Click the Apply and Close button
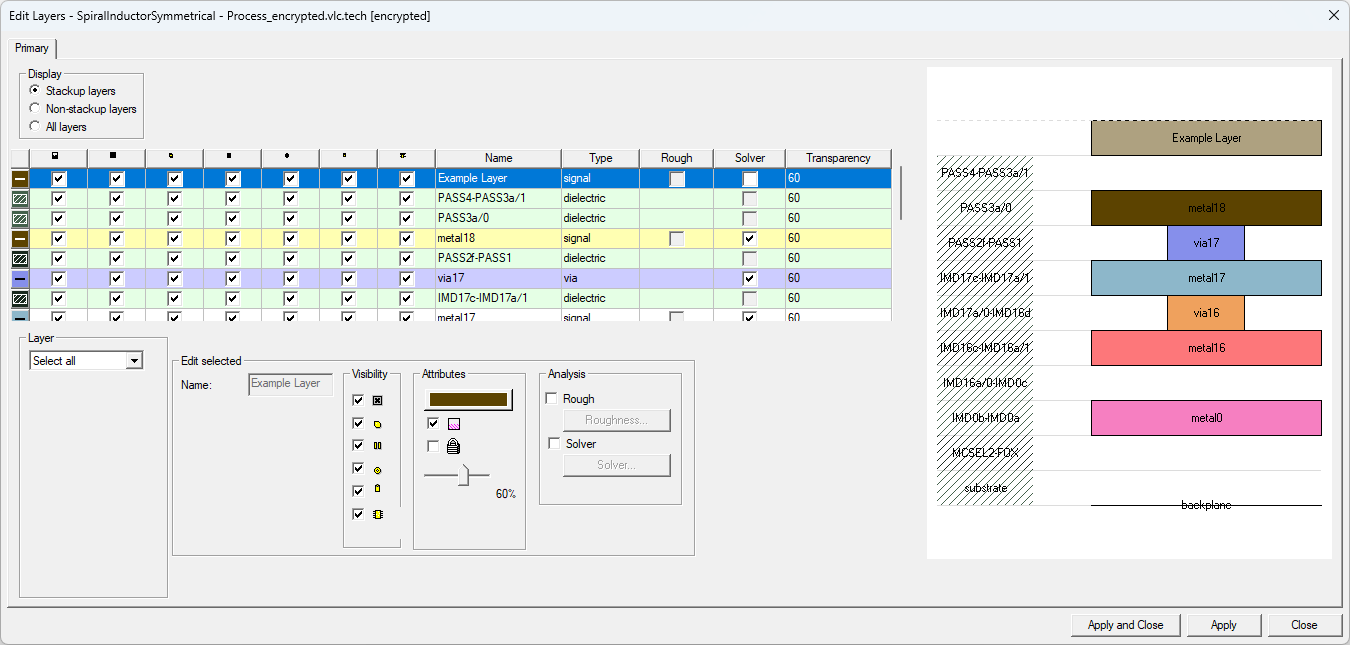This screenshot has height=645, width=1350. pyautogui.click(x=1124, y=624)
